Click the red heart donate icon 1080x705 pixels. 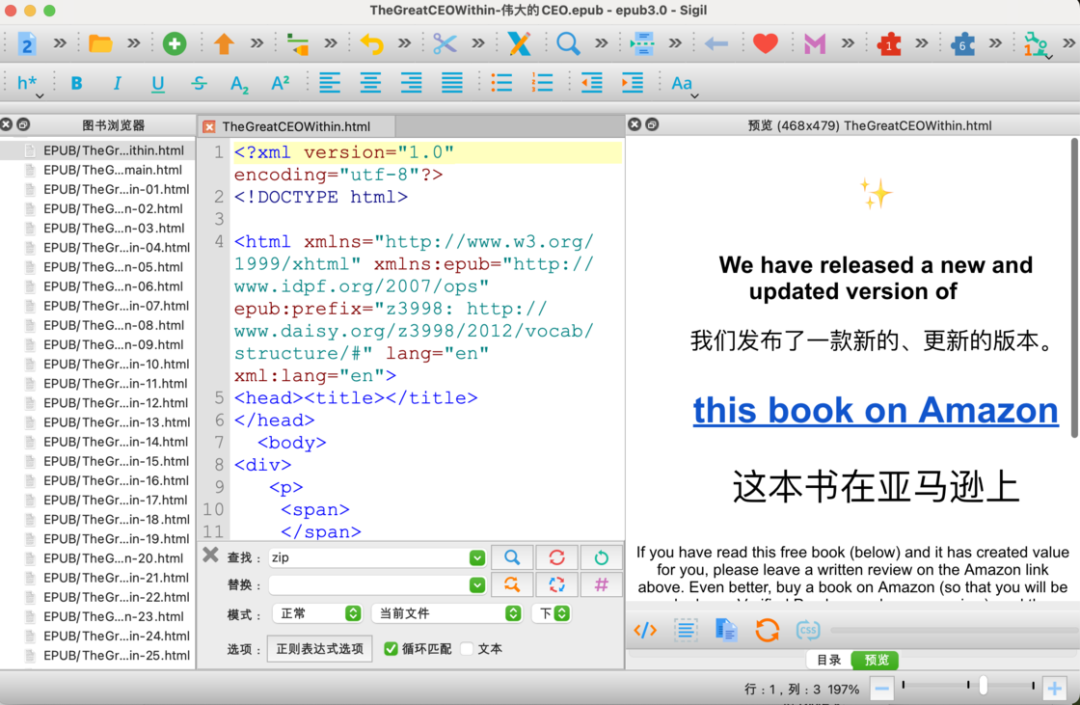pos(765,44)
